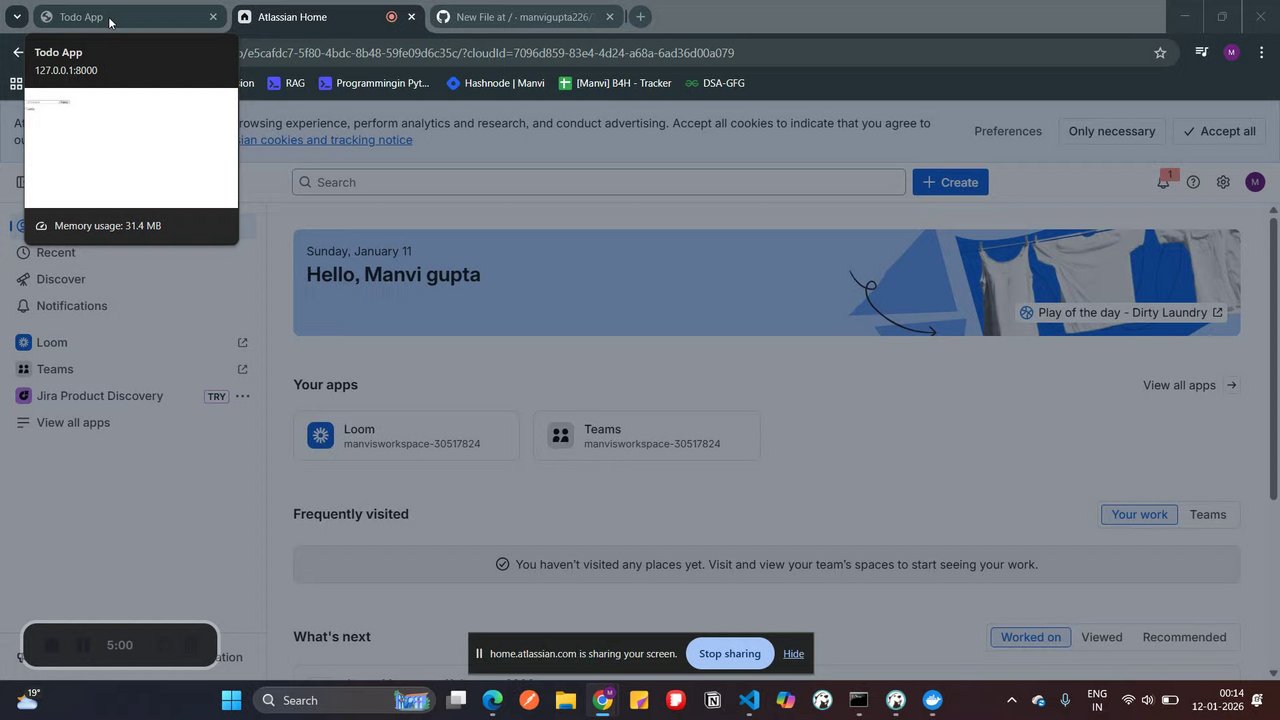Open the notifications bell icon in header

[1163, 182]
